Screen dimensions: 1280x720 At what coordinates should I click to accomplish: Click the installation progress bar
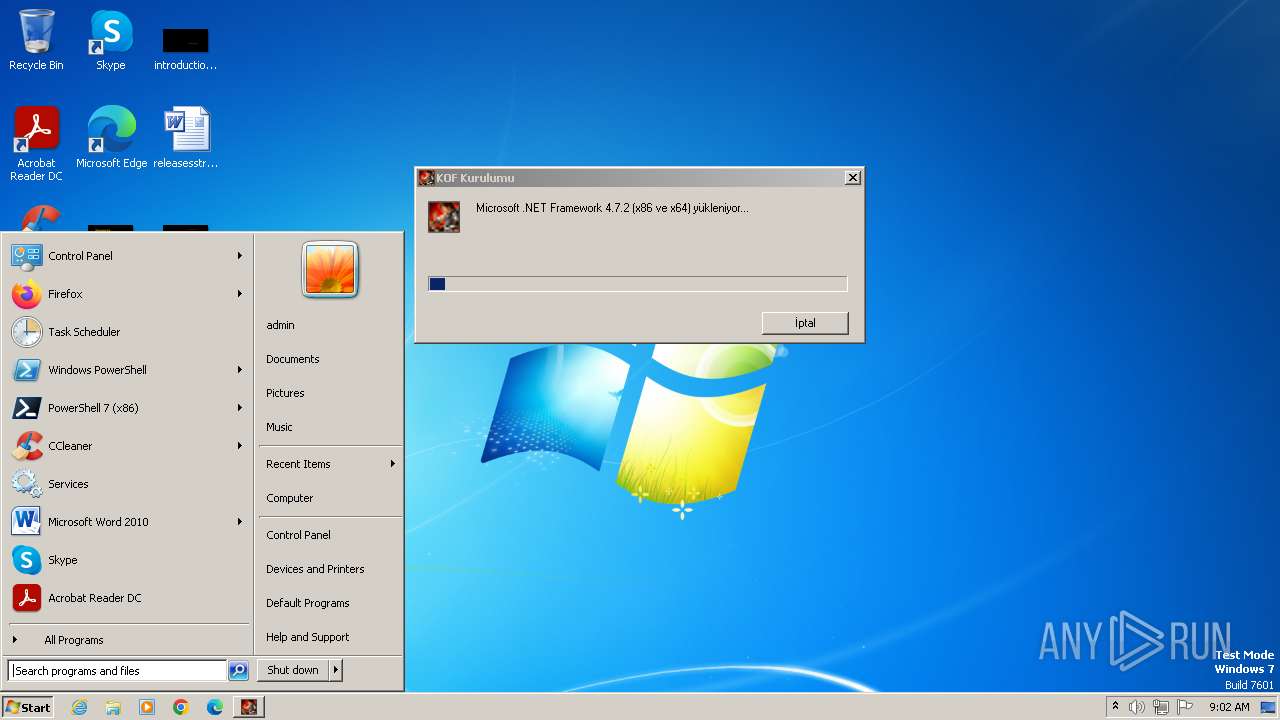point(638,284)
